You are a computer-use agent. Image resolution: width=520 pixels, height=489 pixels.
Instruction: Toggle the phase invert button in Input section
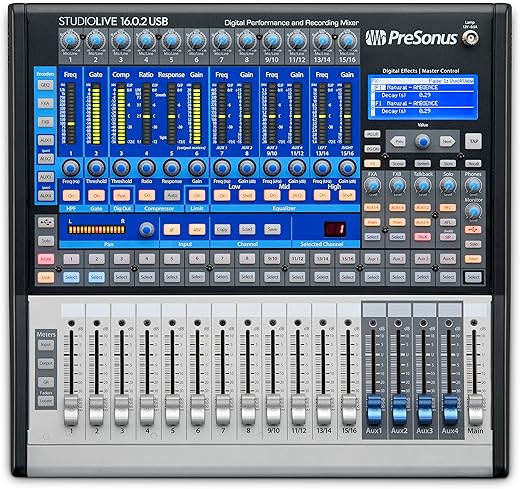tap(172, 229)
